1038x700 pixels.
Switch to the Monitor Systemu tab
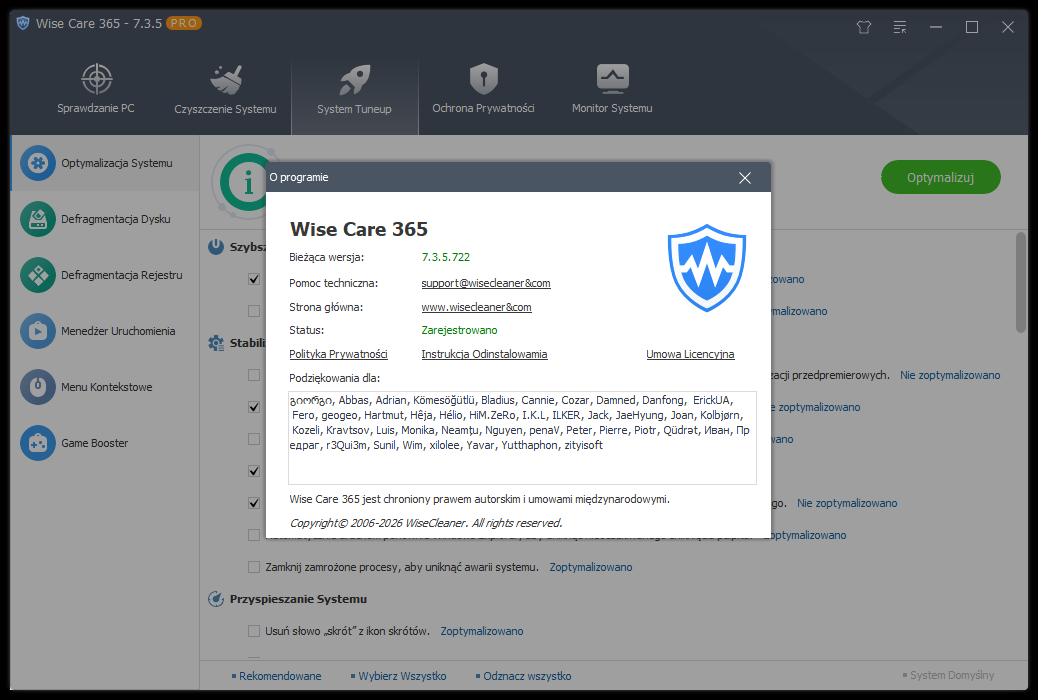click(612, 89)
